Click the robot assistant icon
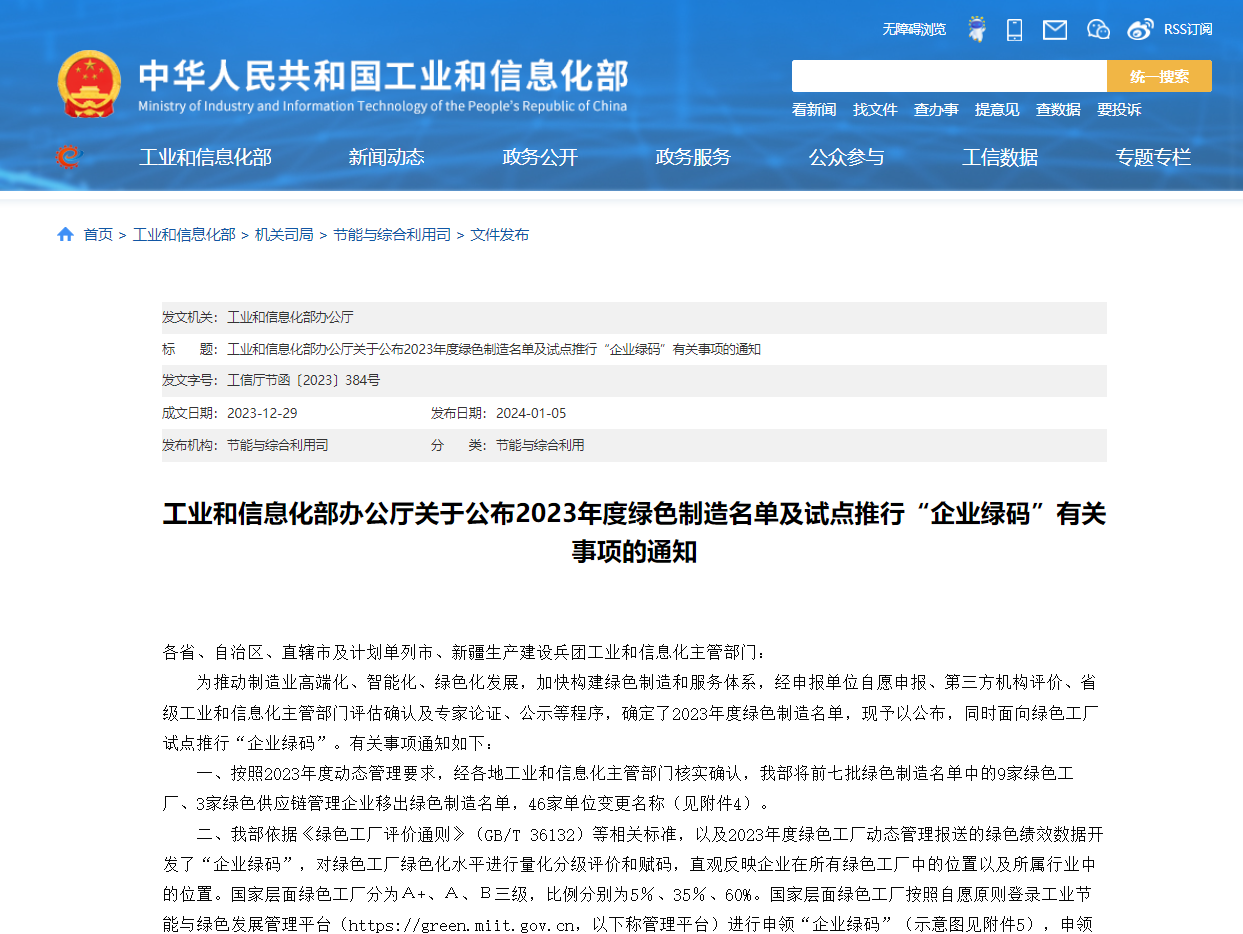The width and height of the screenshot is (1243, 934). 977,29
